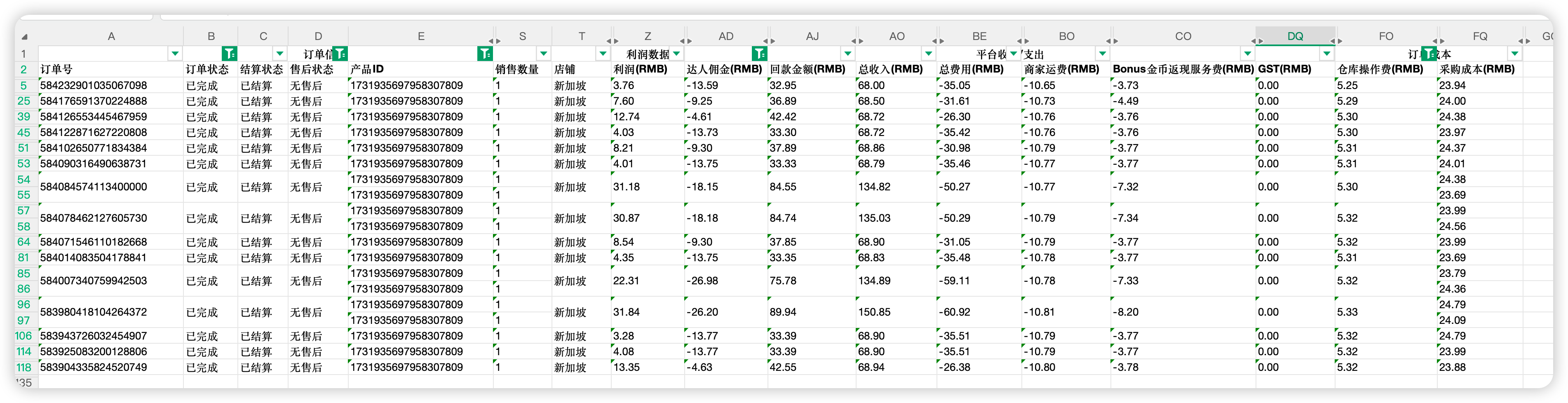
Task: Click the 采购成本(RMB) header cell
Action: pyautogui.click(x=1480, y=69)
